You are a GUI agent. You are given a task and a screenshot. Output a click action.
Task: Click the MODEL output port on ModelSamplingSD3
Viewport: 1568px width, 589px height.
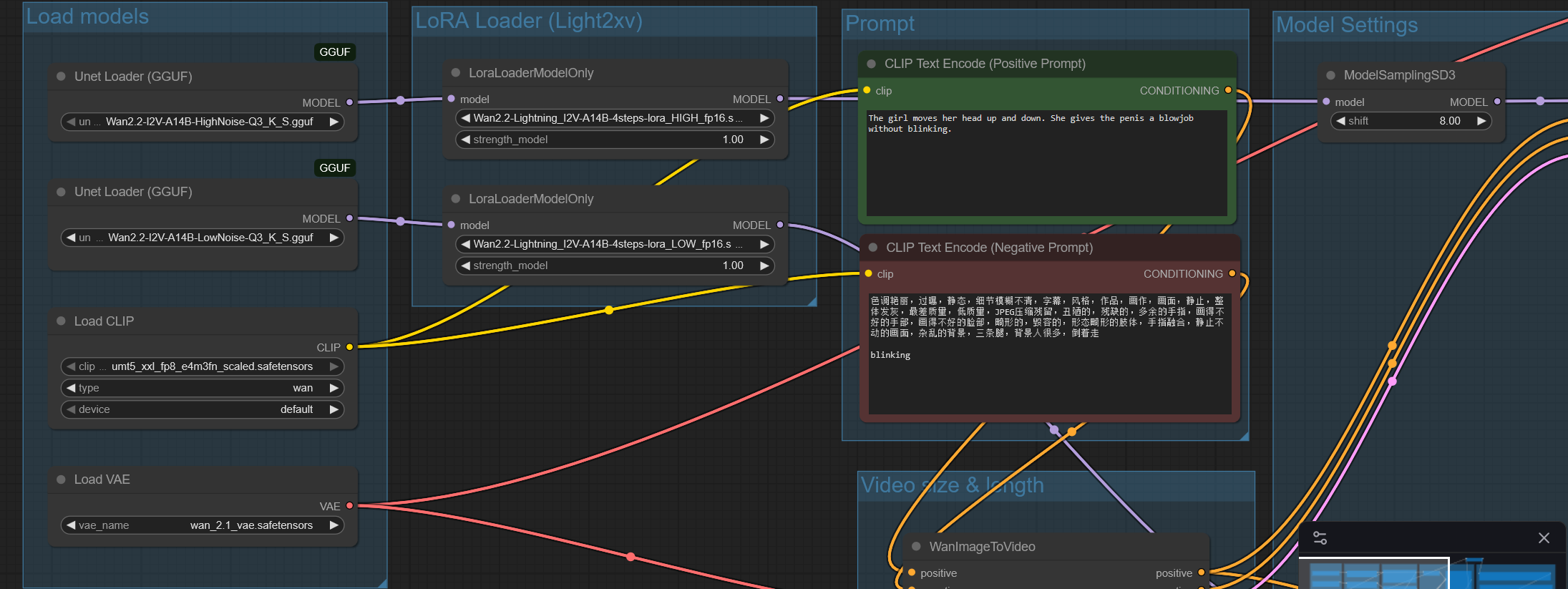(1497, 102)
